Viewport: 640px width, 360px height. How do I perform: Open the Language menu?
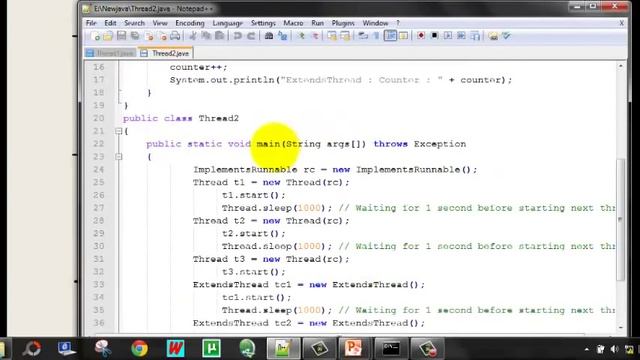click(227, 23)
